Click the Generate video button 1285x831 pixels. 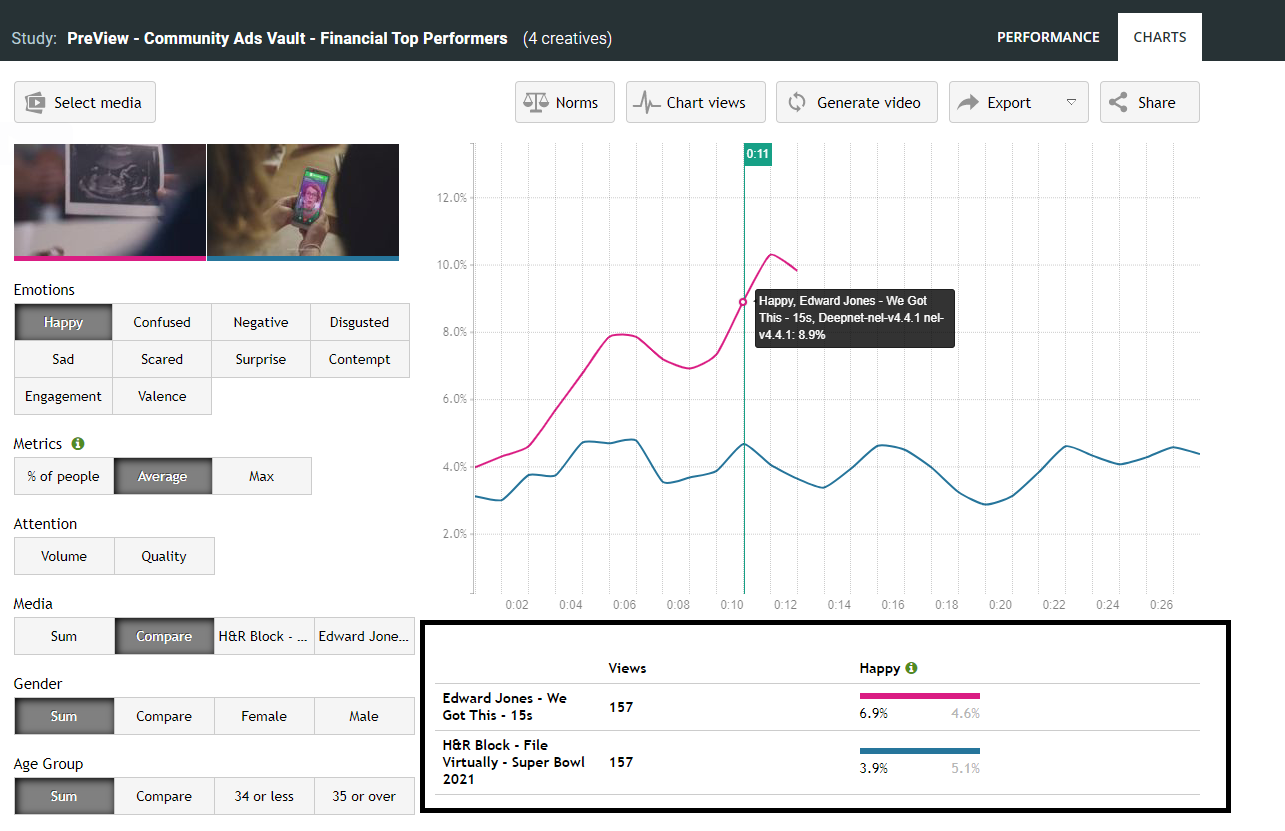[857, 102]
